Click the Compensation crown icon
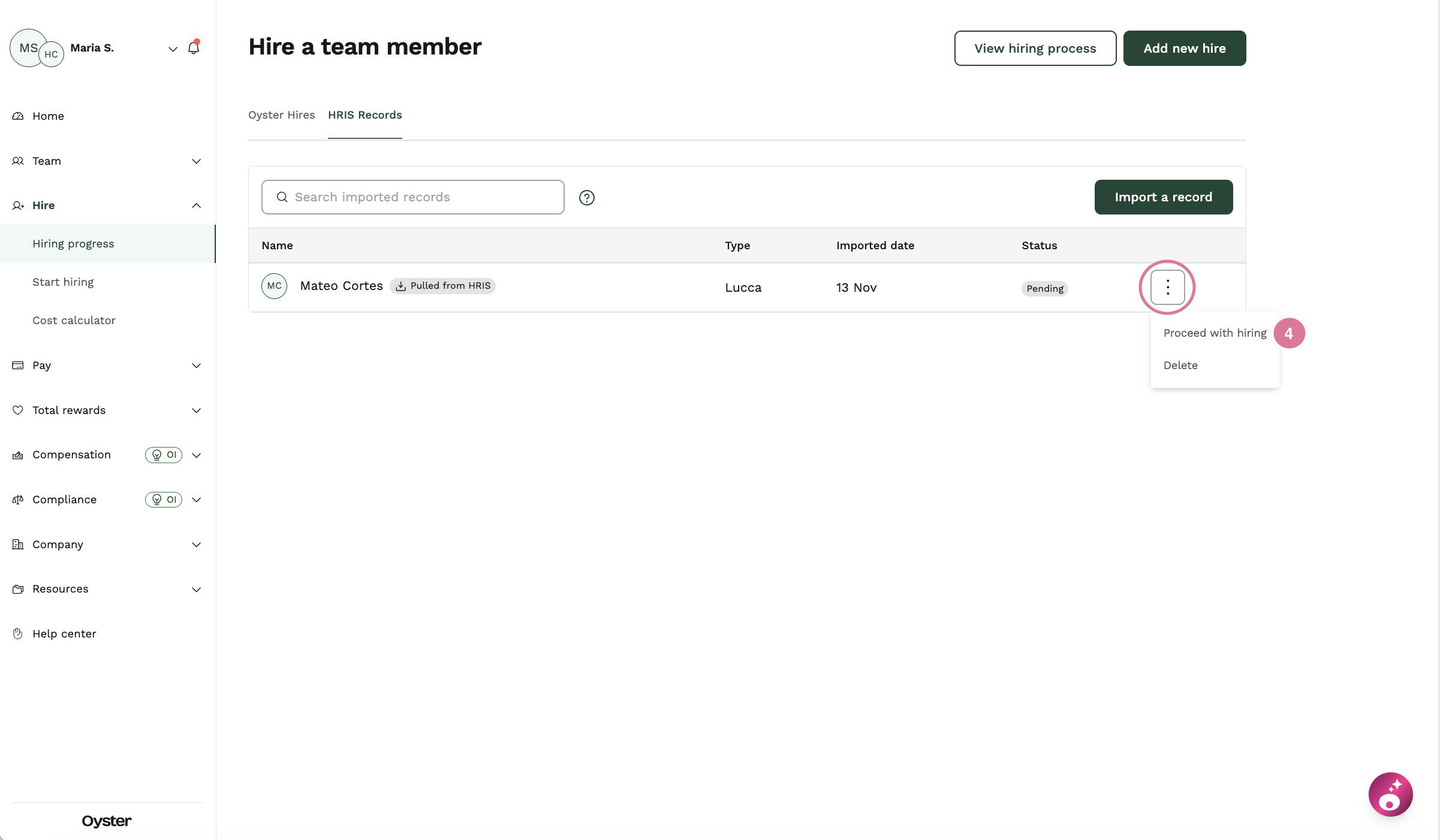This screenshot has width=1440, height=840. (18, 455)
